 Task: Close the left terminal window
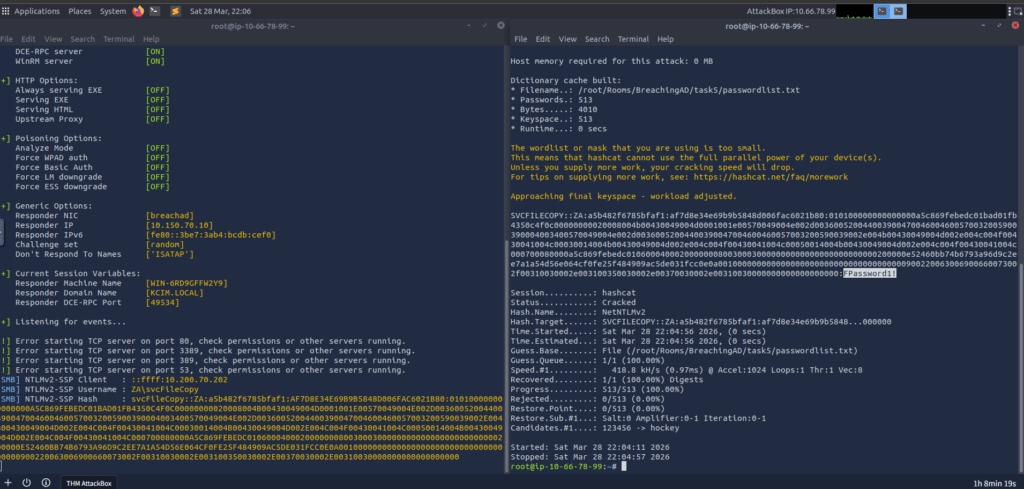[501, 25]
